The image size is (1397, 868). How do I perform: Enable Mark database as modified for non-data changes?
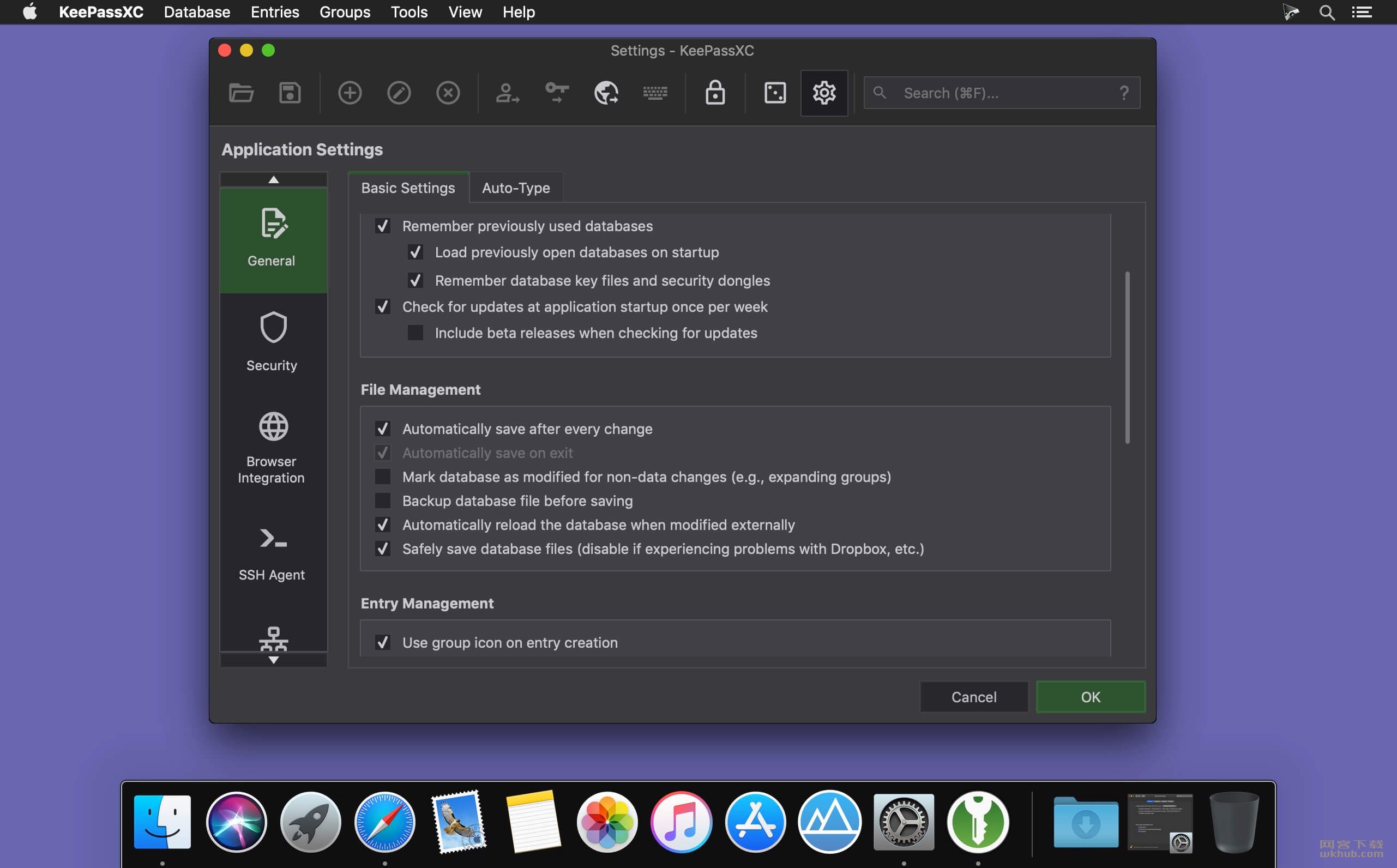(x=382, y=477)
